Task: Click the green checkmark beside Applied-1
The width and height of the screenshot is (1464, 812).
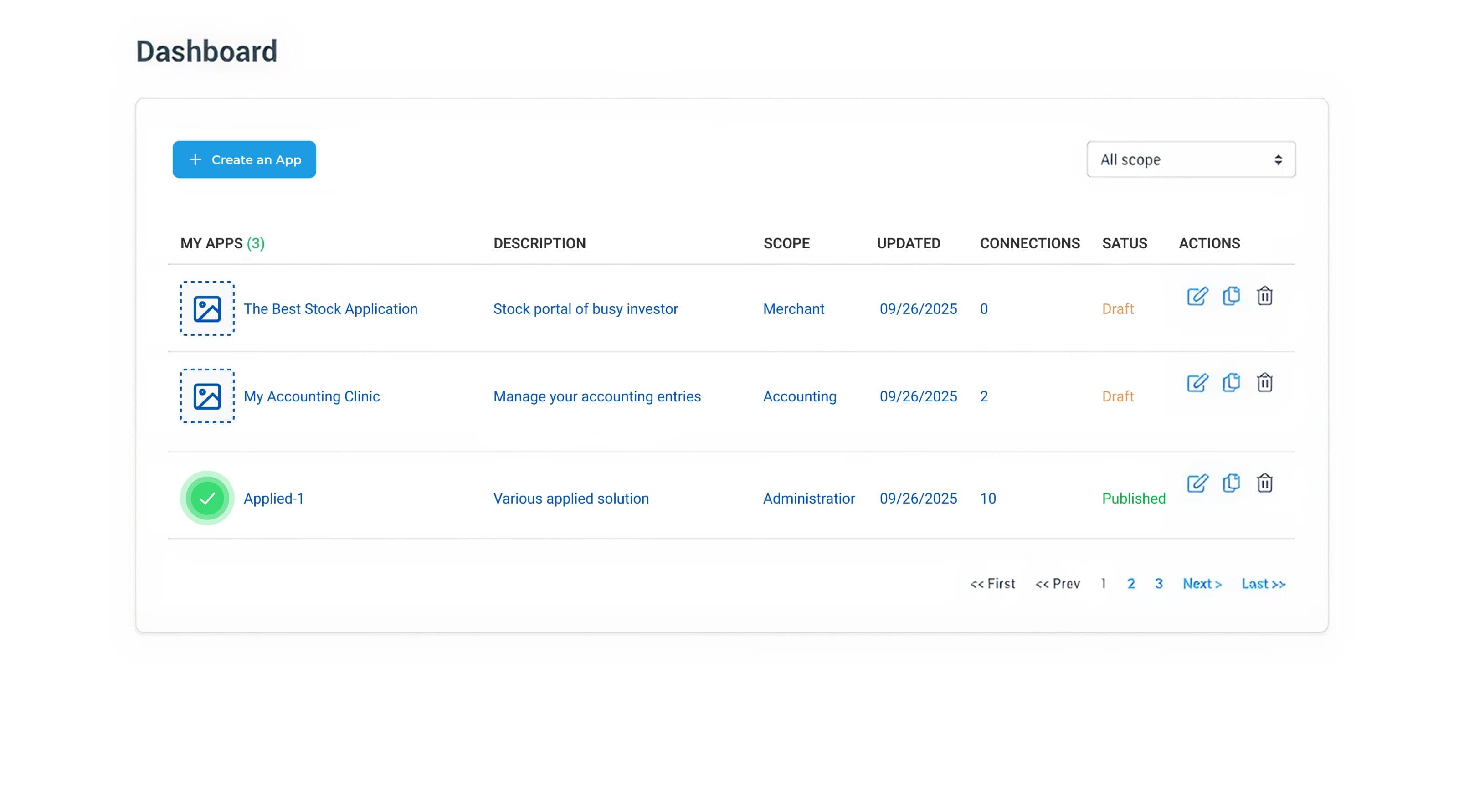Action: pyautogui.click(x=207, y=498)
